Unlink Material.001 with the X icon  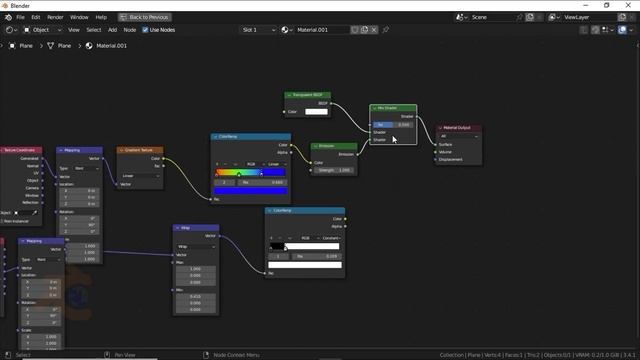coord(374,30)
